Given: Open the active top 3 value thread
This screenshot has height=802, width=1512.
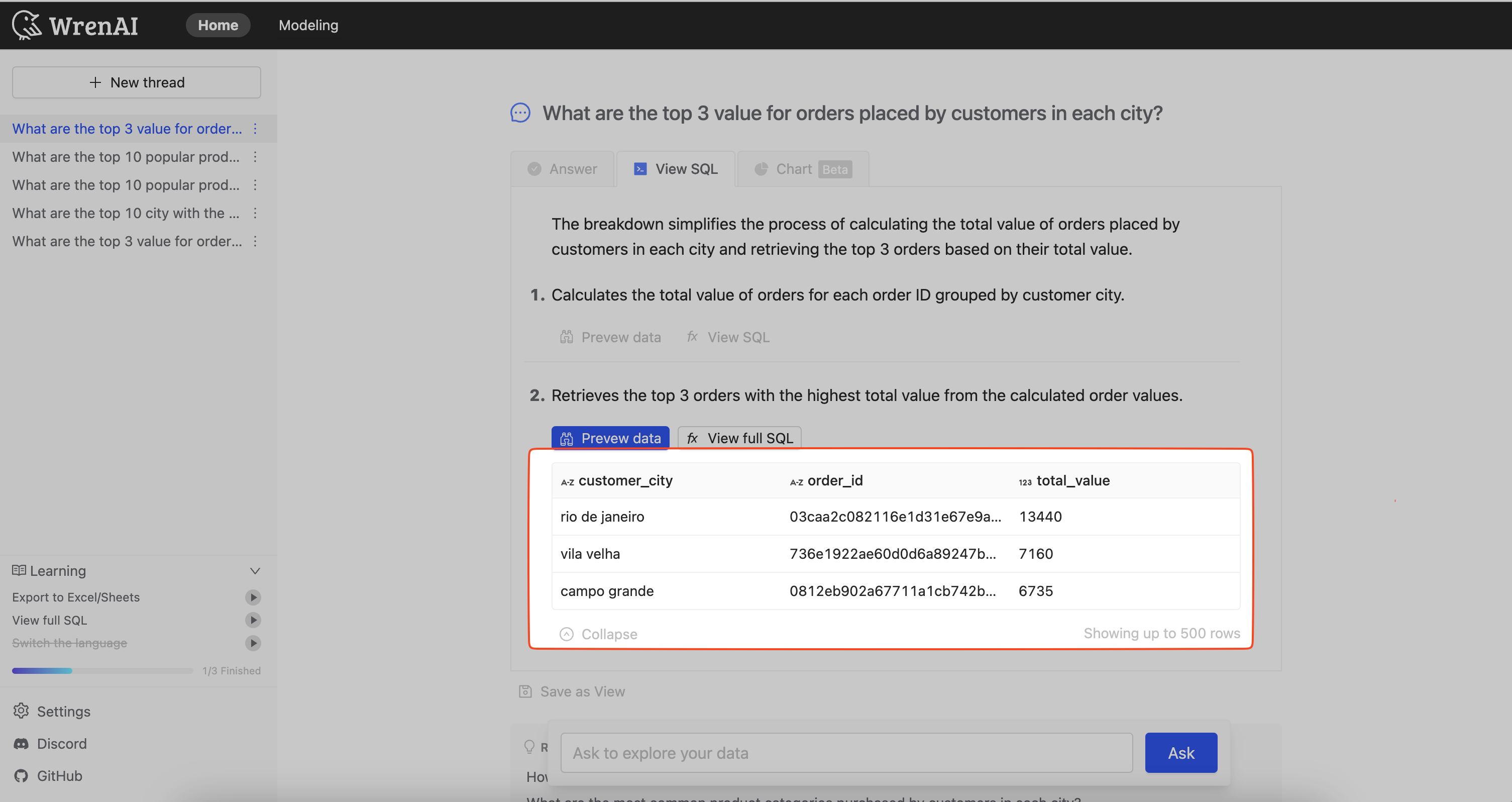Looking at the screenshot, I should tap(127, 129).
